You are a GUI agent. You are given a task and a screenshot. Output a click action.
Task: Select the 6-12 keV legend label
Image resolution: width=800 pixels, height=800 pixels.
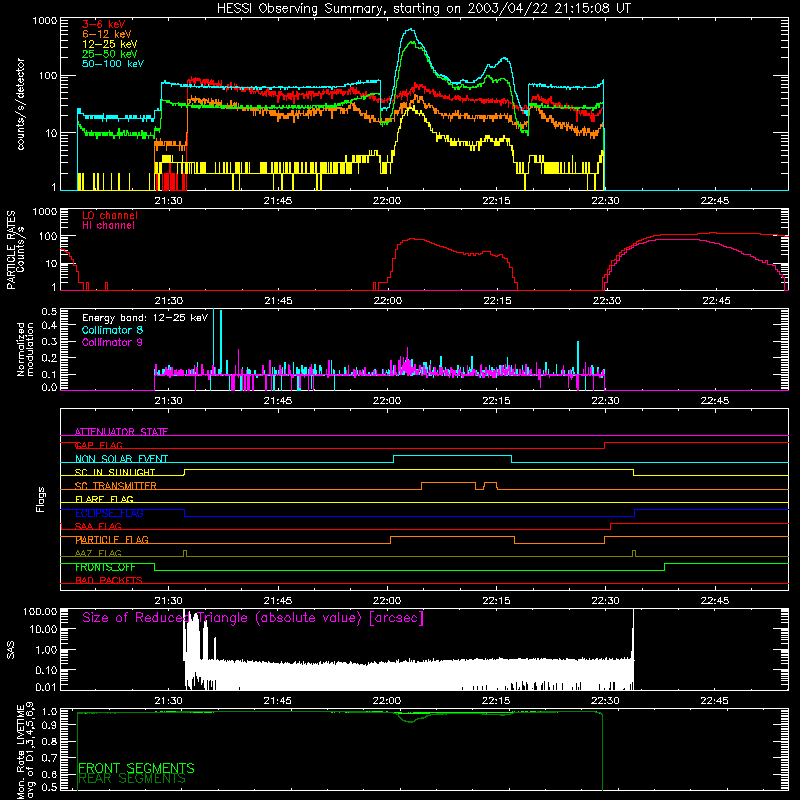pyautogui.click(x=107, y=34)
